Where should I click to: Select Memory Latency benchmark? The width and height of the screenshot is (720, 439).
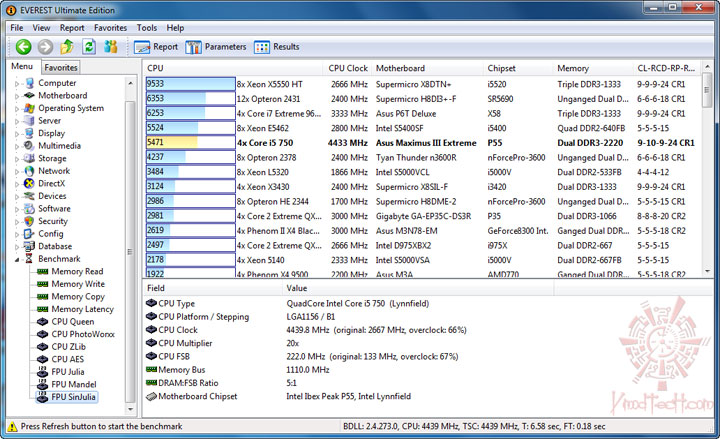83,309
